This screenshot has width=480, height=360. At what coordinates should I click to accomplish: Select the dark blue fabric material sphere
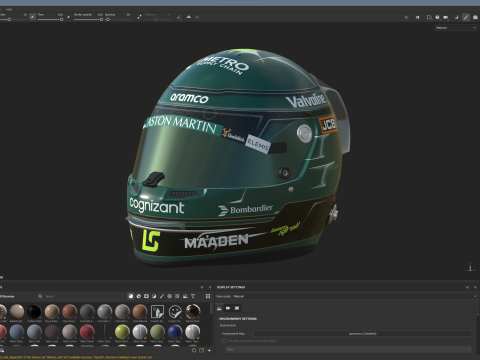(175, 332)
